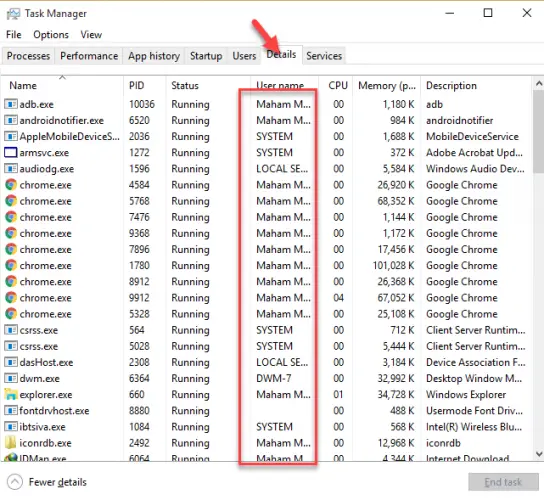
Task: Sort by the Description column header
Action: point(476,85)
